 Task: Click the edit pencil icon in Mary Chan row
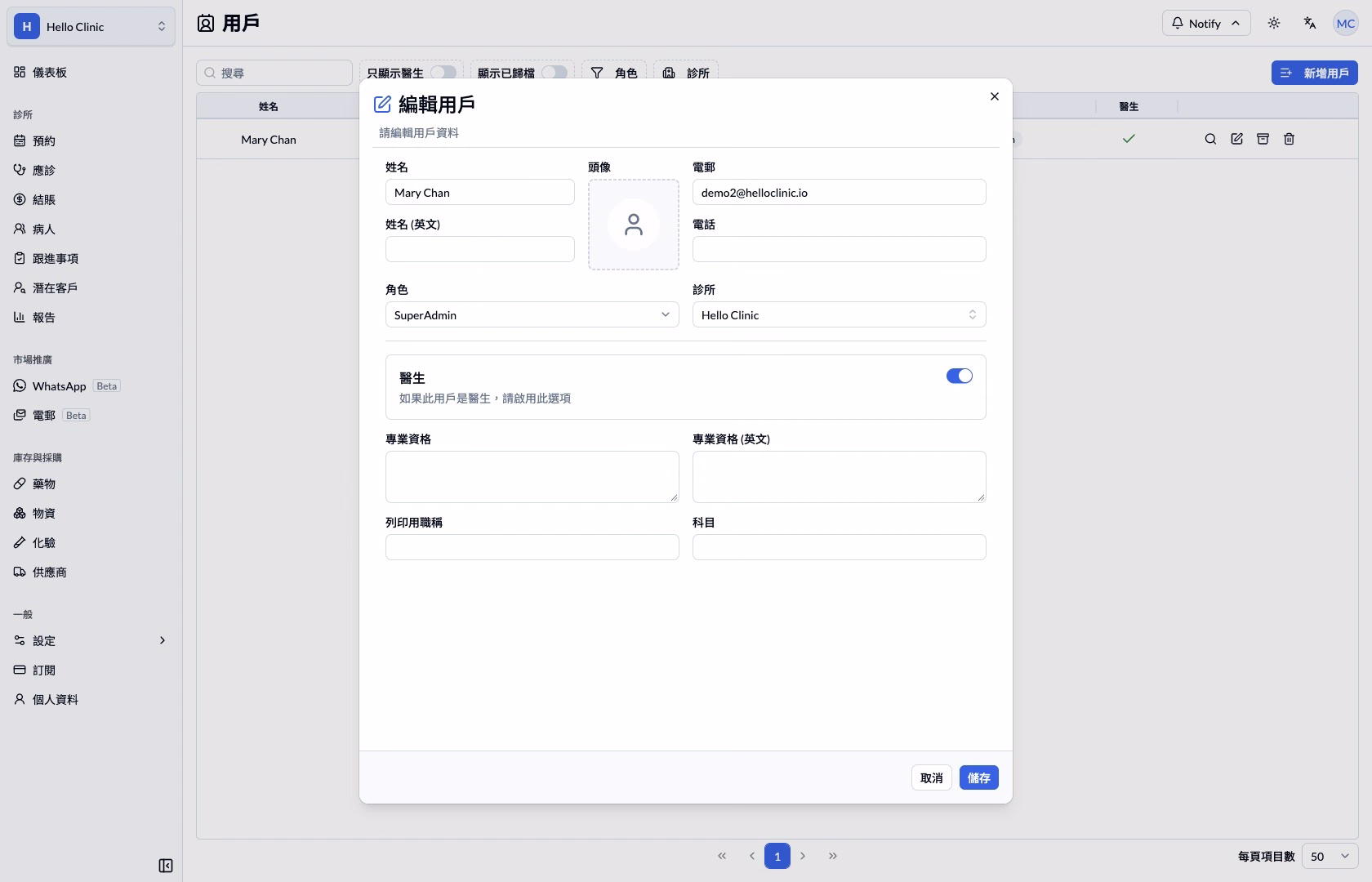tap(1237, 139)
